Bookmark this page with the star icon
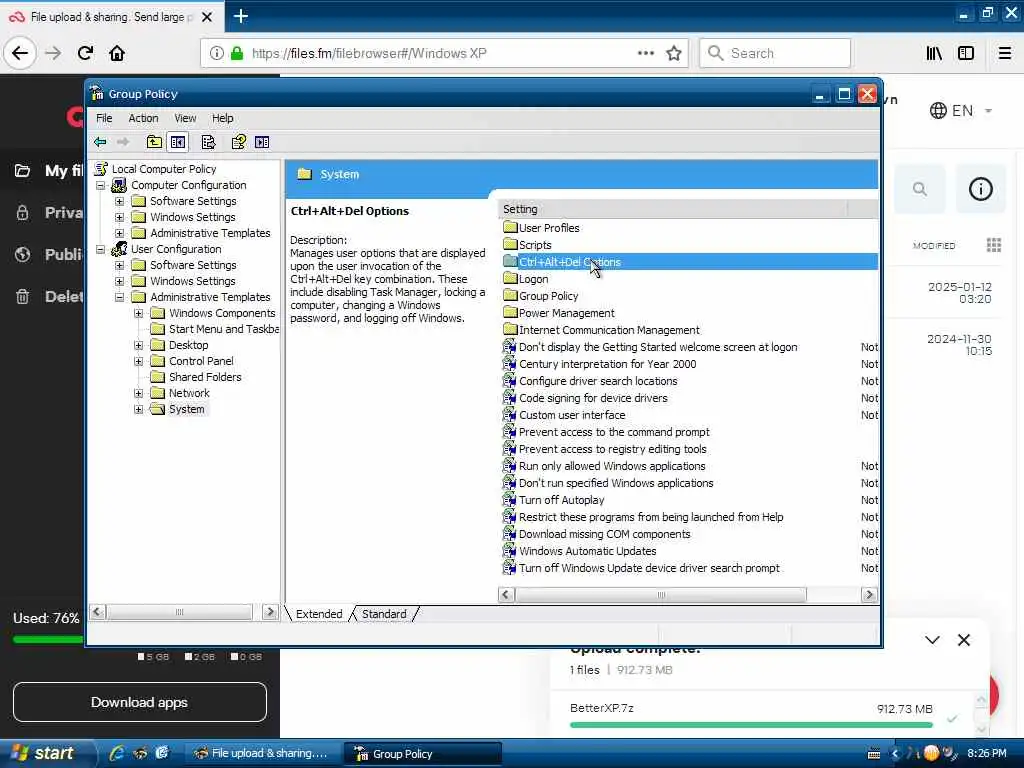Viewport: 1024px width, 768px height. click(674, 53)
